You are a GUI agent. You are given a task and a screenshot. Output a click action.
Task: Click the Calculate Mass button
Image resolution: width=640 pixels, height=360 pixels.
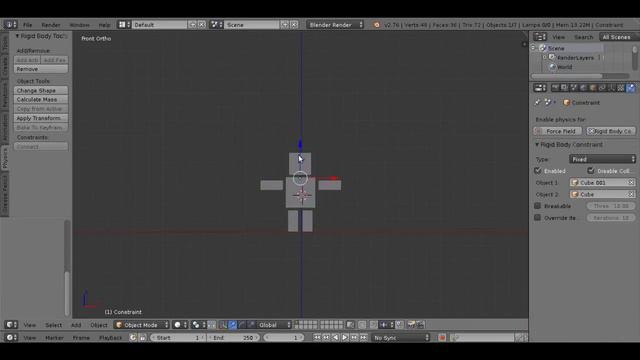pyautogui.click(x=41, y=99)
